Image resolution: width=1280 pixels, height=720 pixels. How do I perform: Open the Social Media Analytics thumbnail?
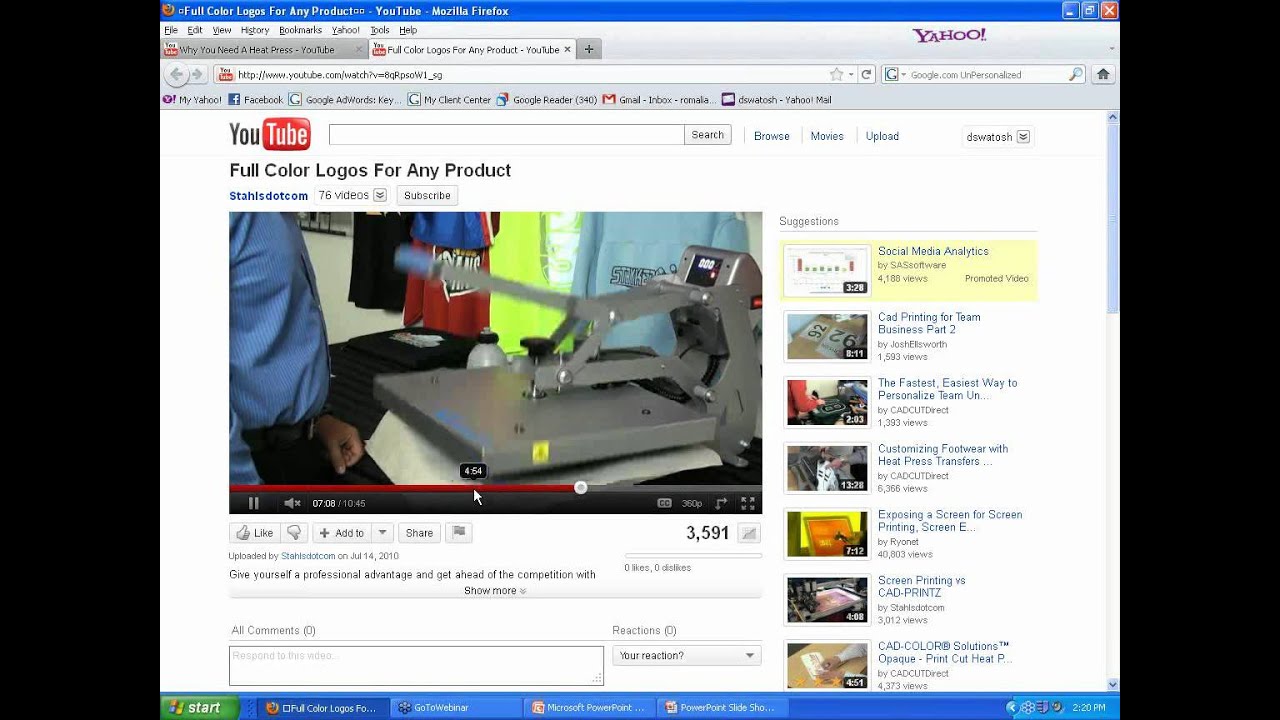[826, 271]
